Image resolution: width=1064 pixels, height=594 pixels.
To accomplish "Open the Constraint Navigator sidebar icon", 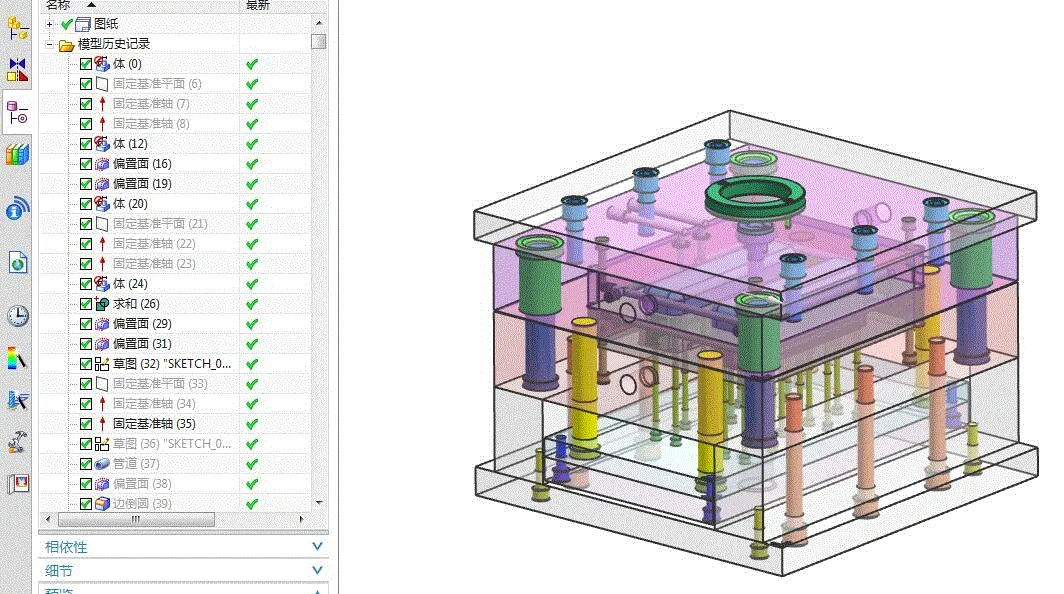I will point(17,70).
